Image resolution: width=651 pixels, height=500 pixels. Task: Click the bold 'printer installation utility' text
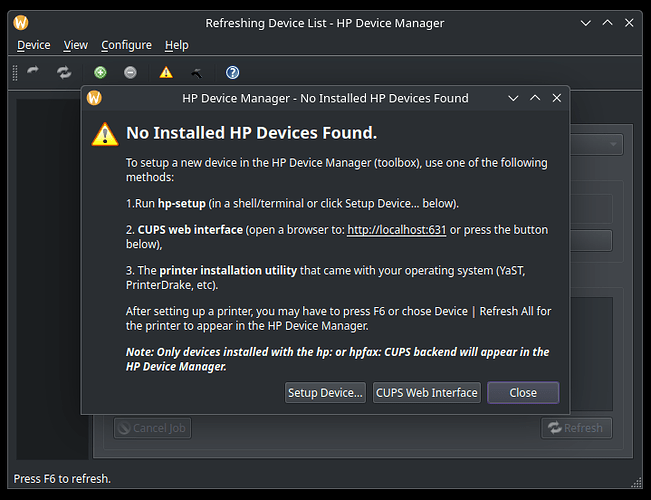coord(228,270)
